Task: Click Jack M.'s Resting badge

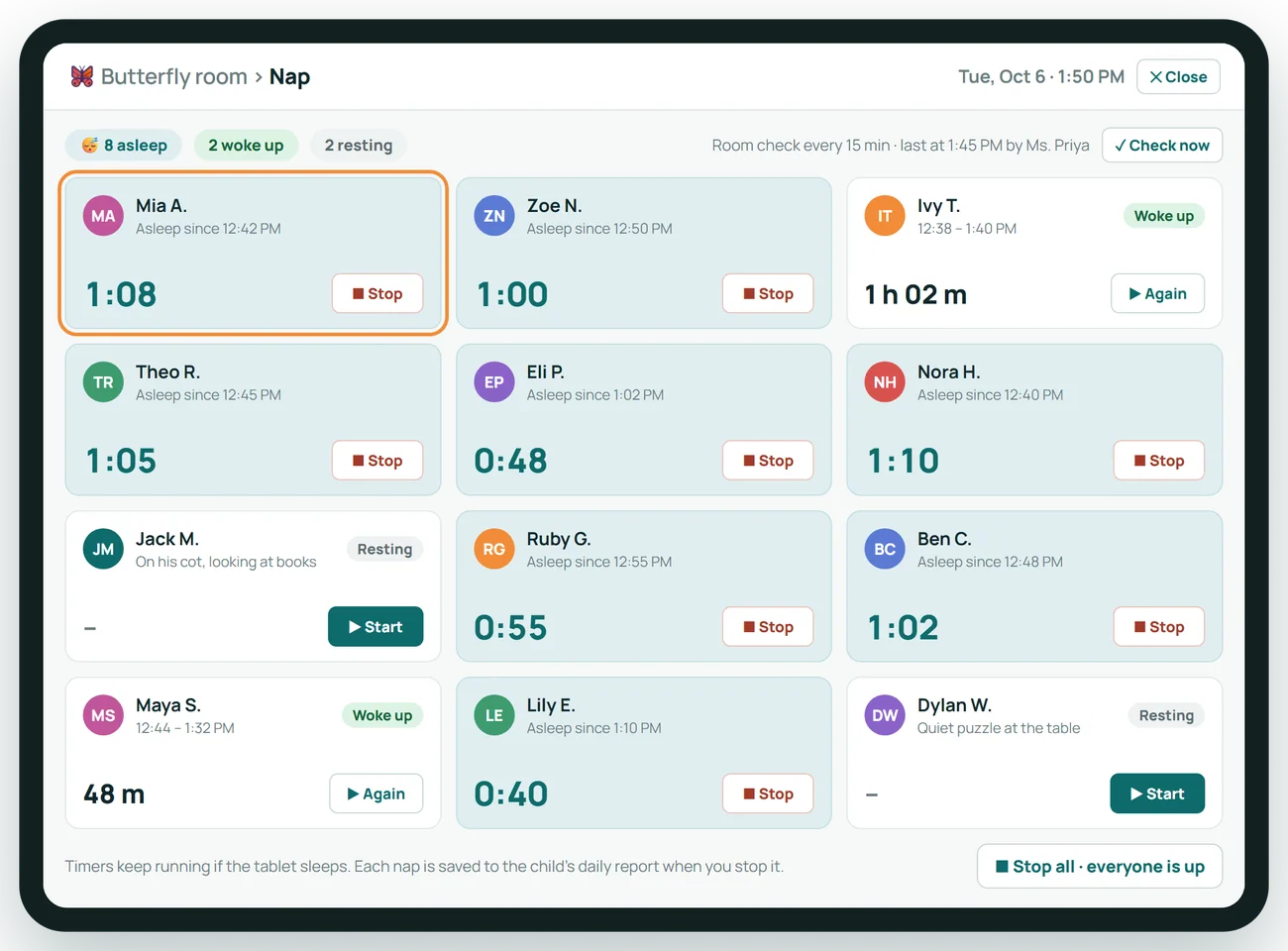Action: click(384, 550)
